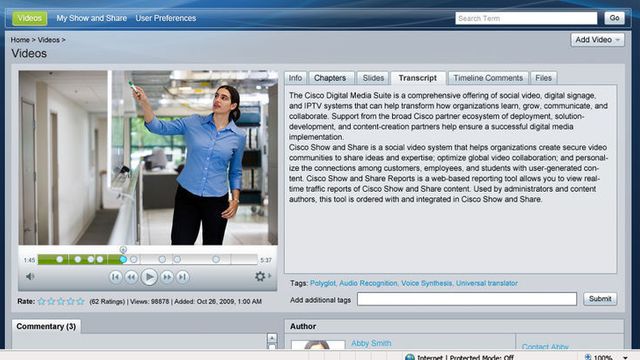Click the 'Protected Mode: Off' status text
This screenshot has width=640, height=360.
pos(482,358)
